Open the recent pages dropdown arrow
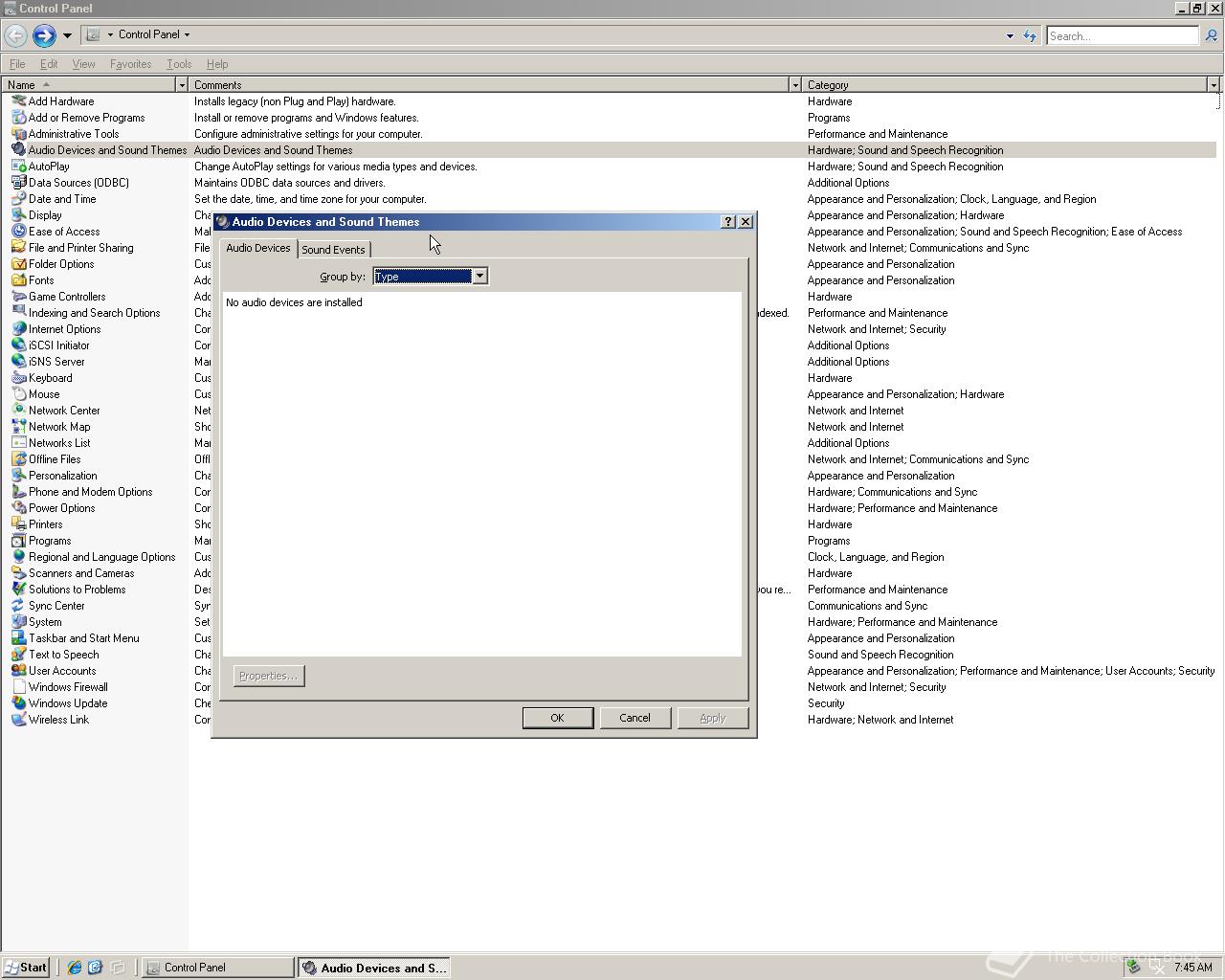This screenshot has width=1225, height=980. pyautogui.click(x=67, y=35)
